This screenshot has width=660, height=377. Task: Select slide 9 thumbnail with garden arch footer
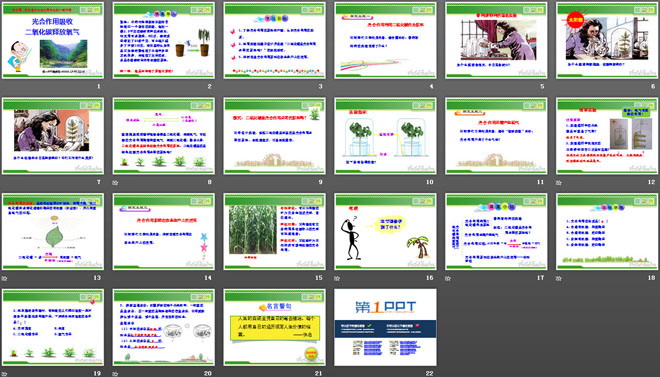[274, 136]
